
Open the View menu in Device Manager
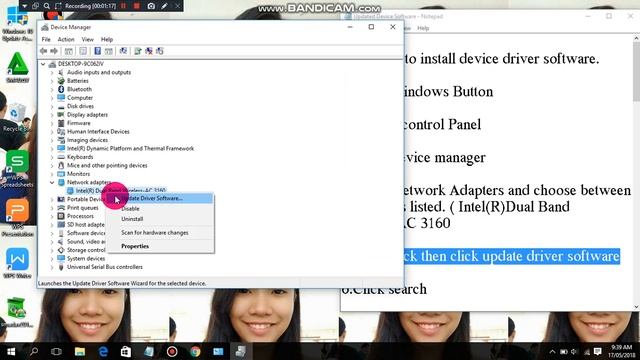pos(87,40)
